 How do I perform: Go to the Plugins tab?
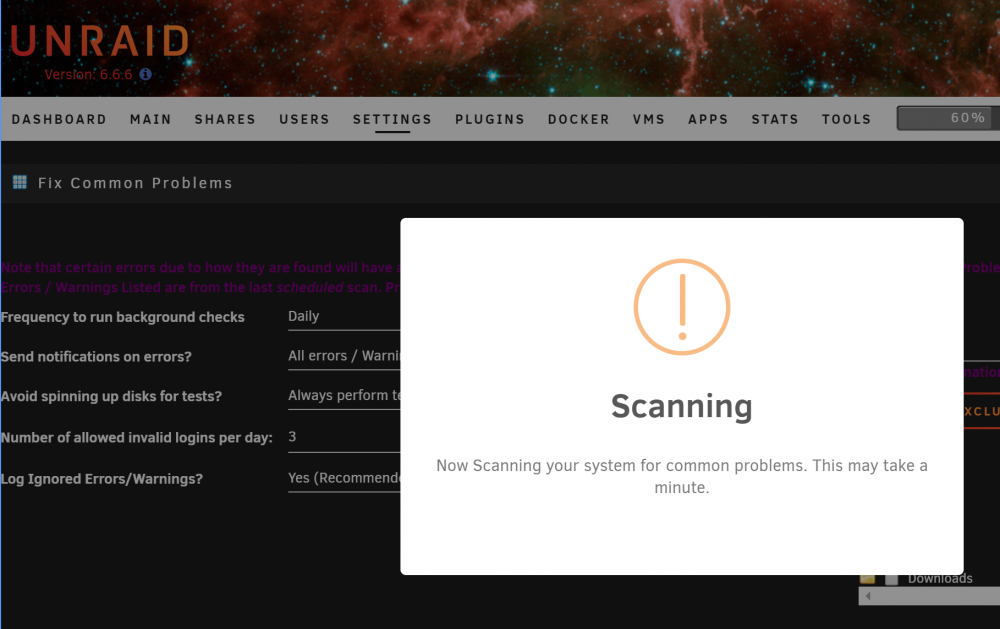[490, 119]
